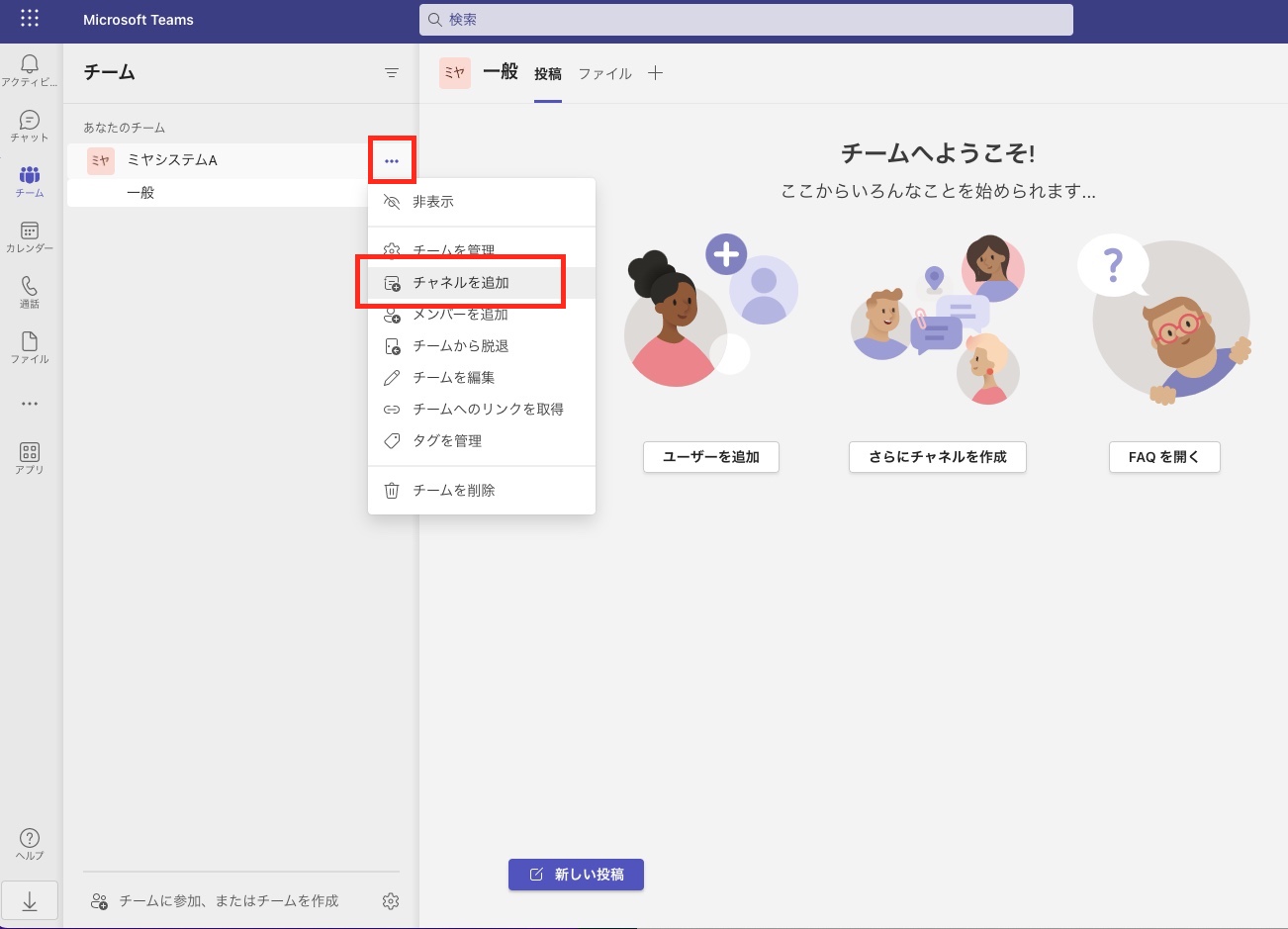Open Help (ヘルプ) in the sidebar
Image resolution: width=1288 pixels, height=929 pixels.
point(30,844)
